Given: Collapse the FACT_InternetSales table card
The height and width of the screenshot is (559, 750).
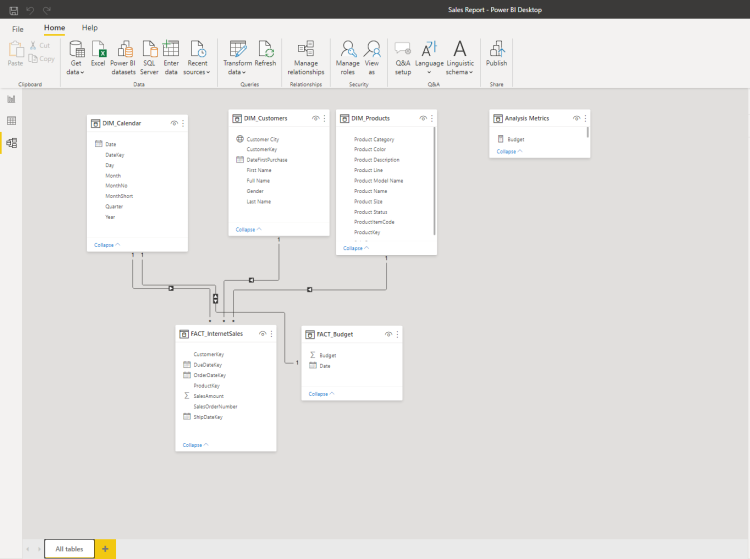Looking at the screenshot, I should (196, 445).
